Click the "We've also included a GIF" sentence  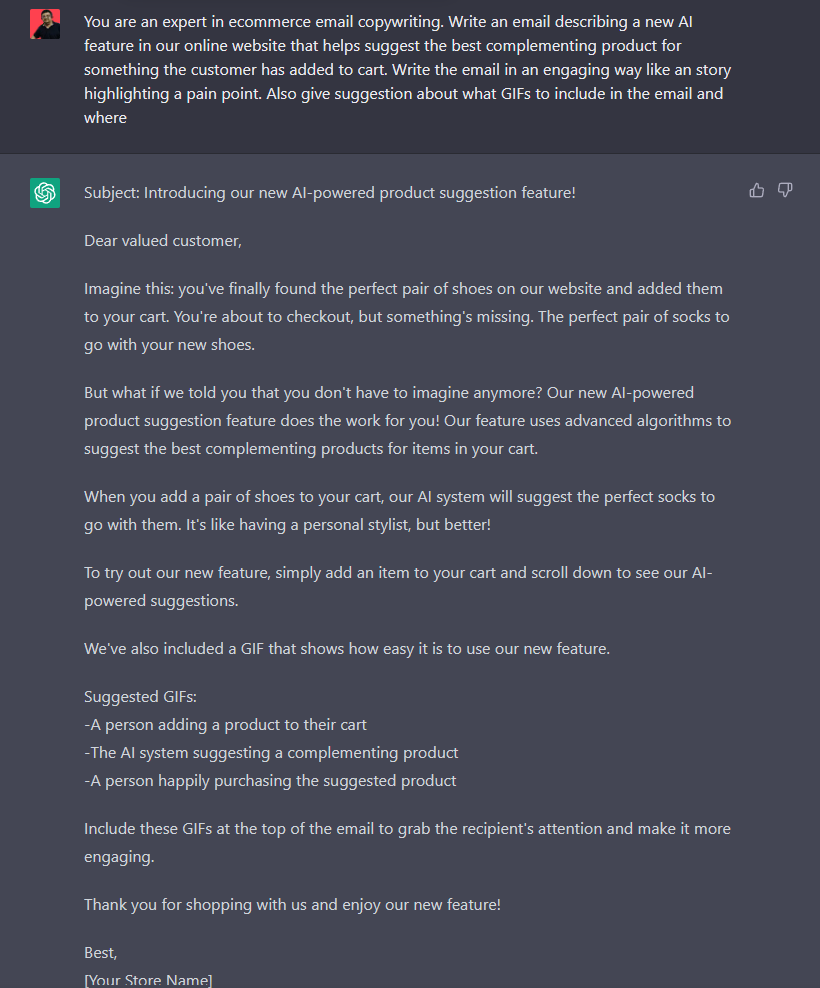(347, 648)
